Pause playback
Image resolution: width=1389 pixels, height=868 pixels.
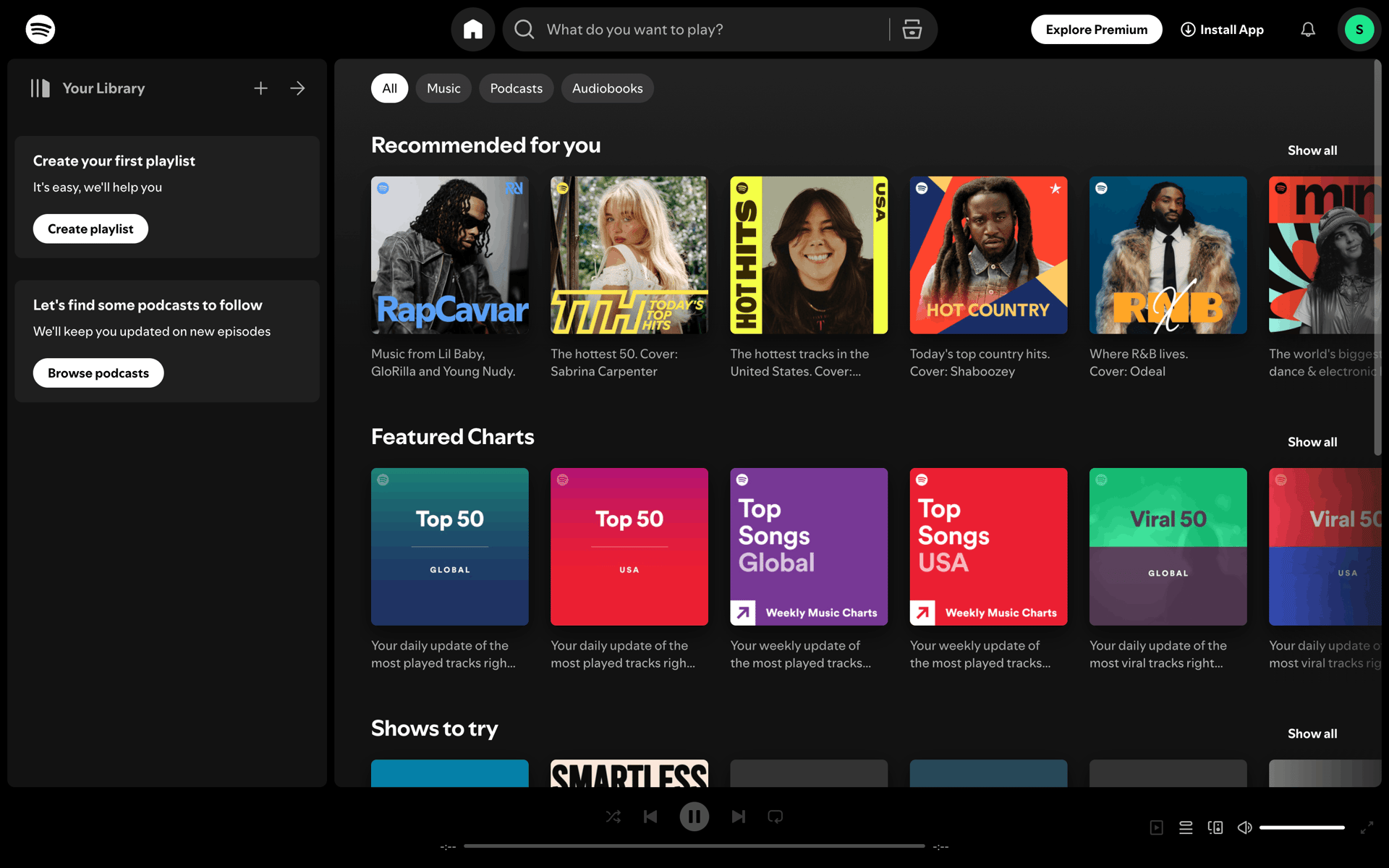click(x=694, y=817)
